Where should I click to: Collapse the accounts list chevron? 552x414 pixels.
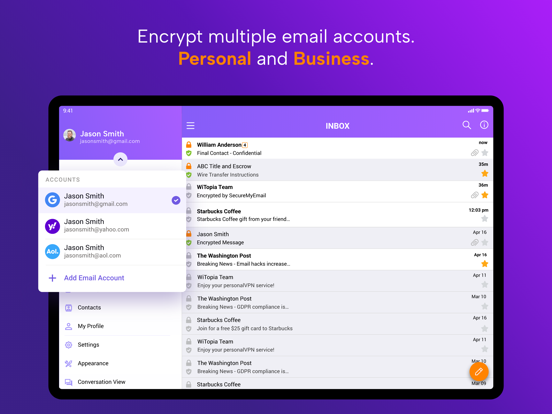[120, 159]
